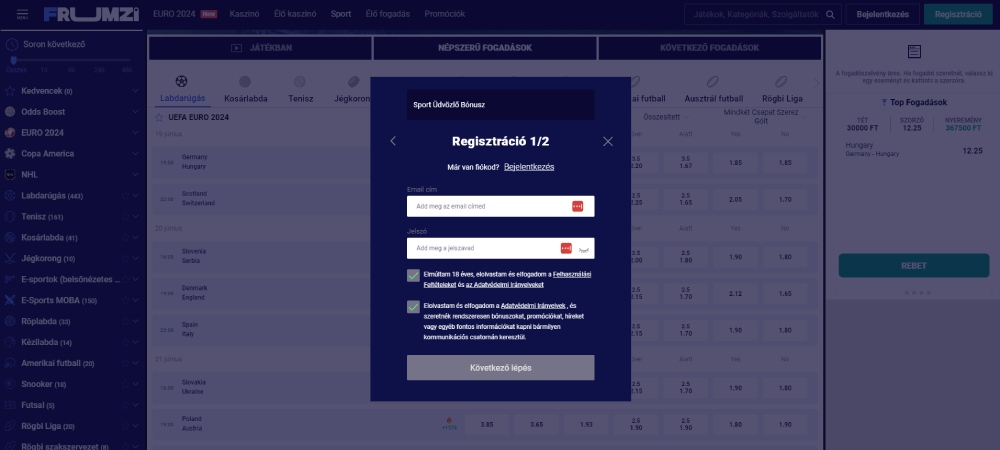
Task: Switch to the KÖVETKEZŐ FOGADÁSOK tab
Action: pyautogui.click(x=709, y=48)
